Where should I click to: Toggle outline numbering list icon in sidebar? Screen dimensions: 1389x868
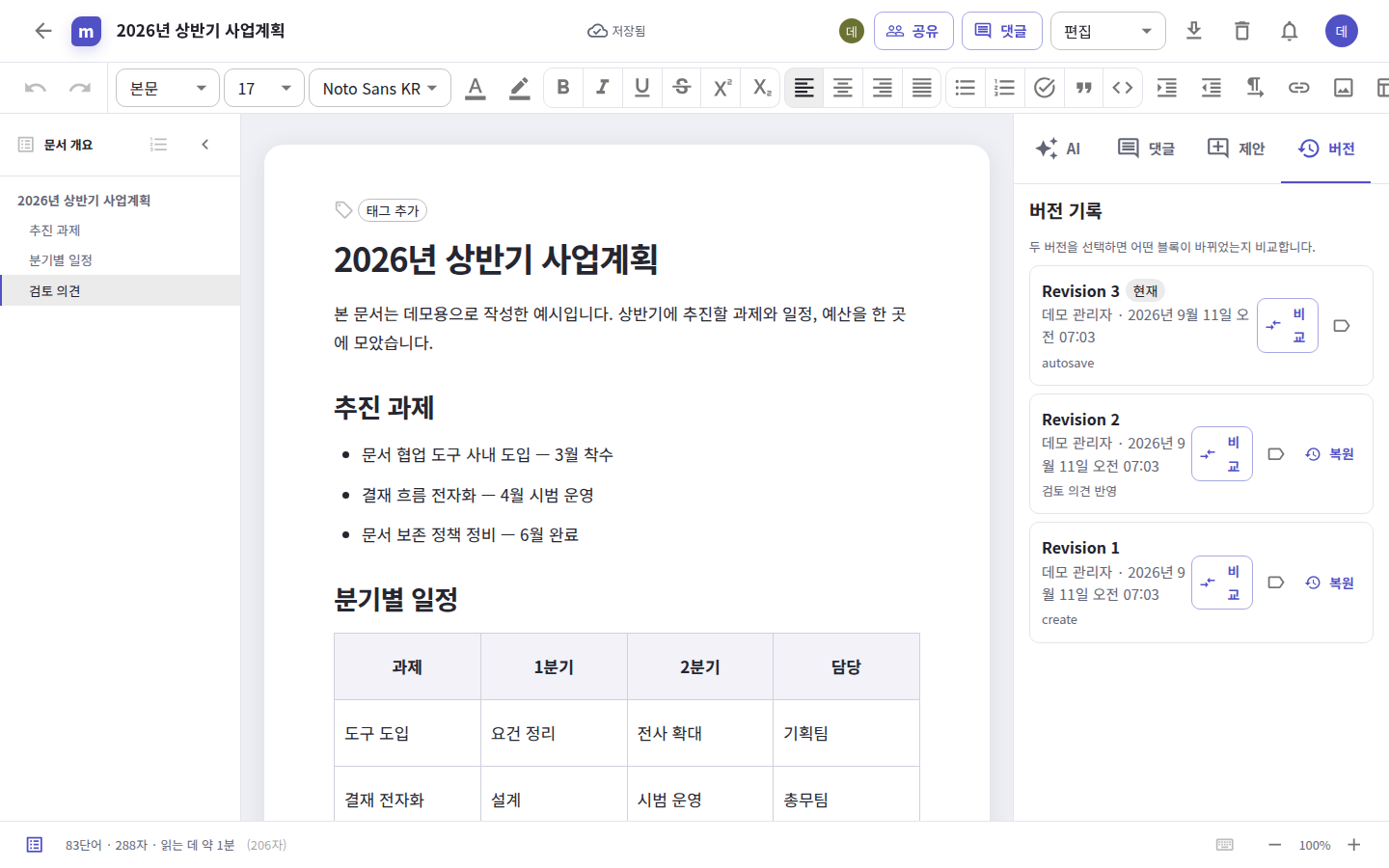click(x=159, y=145)
